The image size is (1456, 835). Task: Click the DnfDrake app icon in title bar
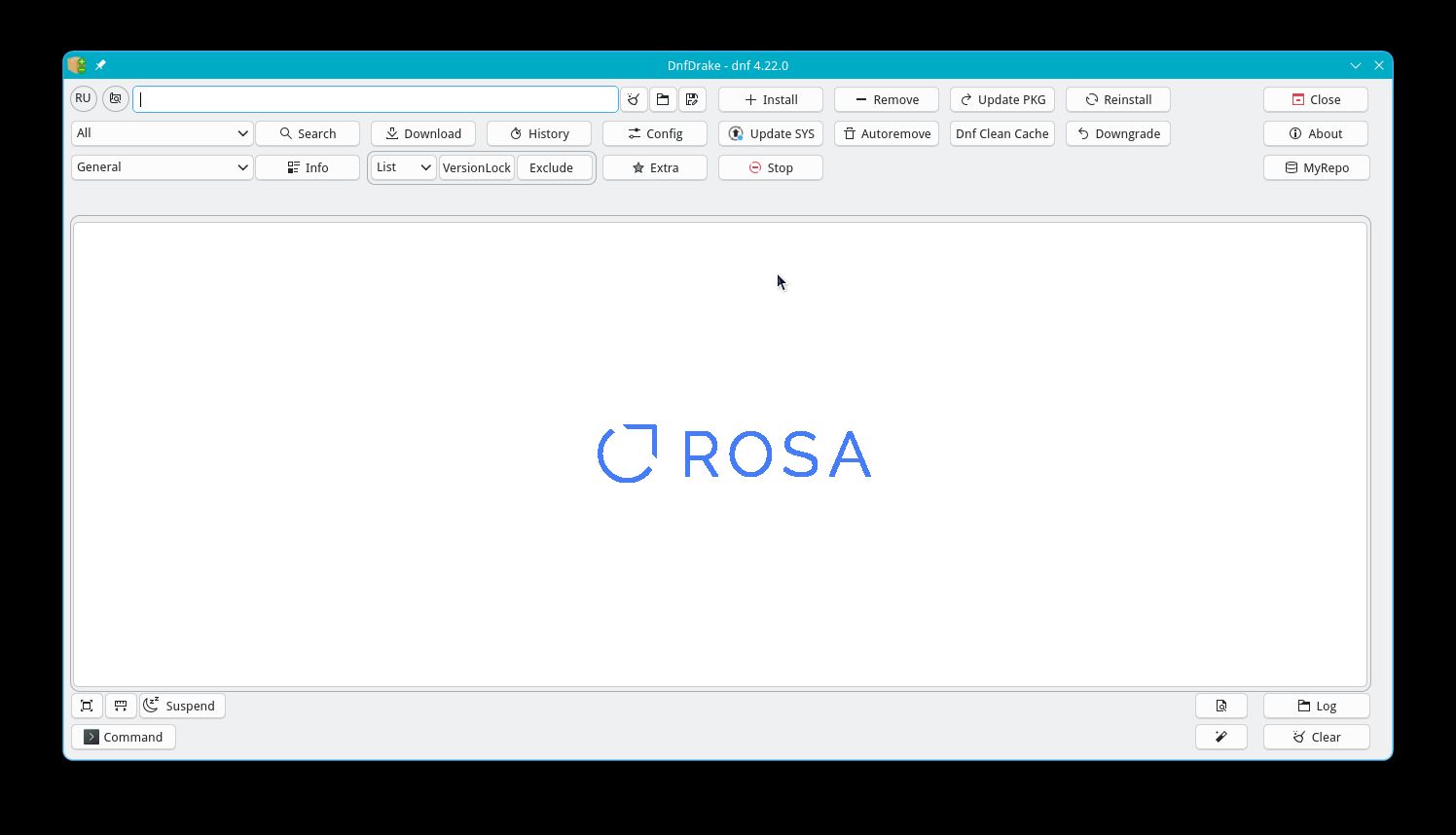(x=77, y=65)
